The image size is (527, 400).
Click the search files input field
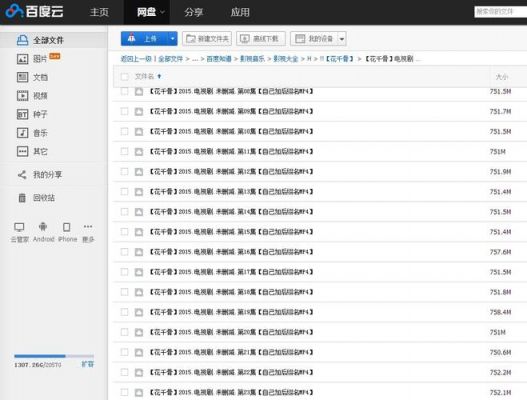(x=500, y=12)
